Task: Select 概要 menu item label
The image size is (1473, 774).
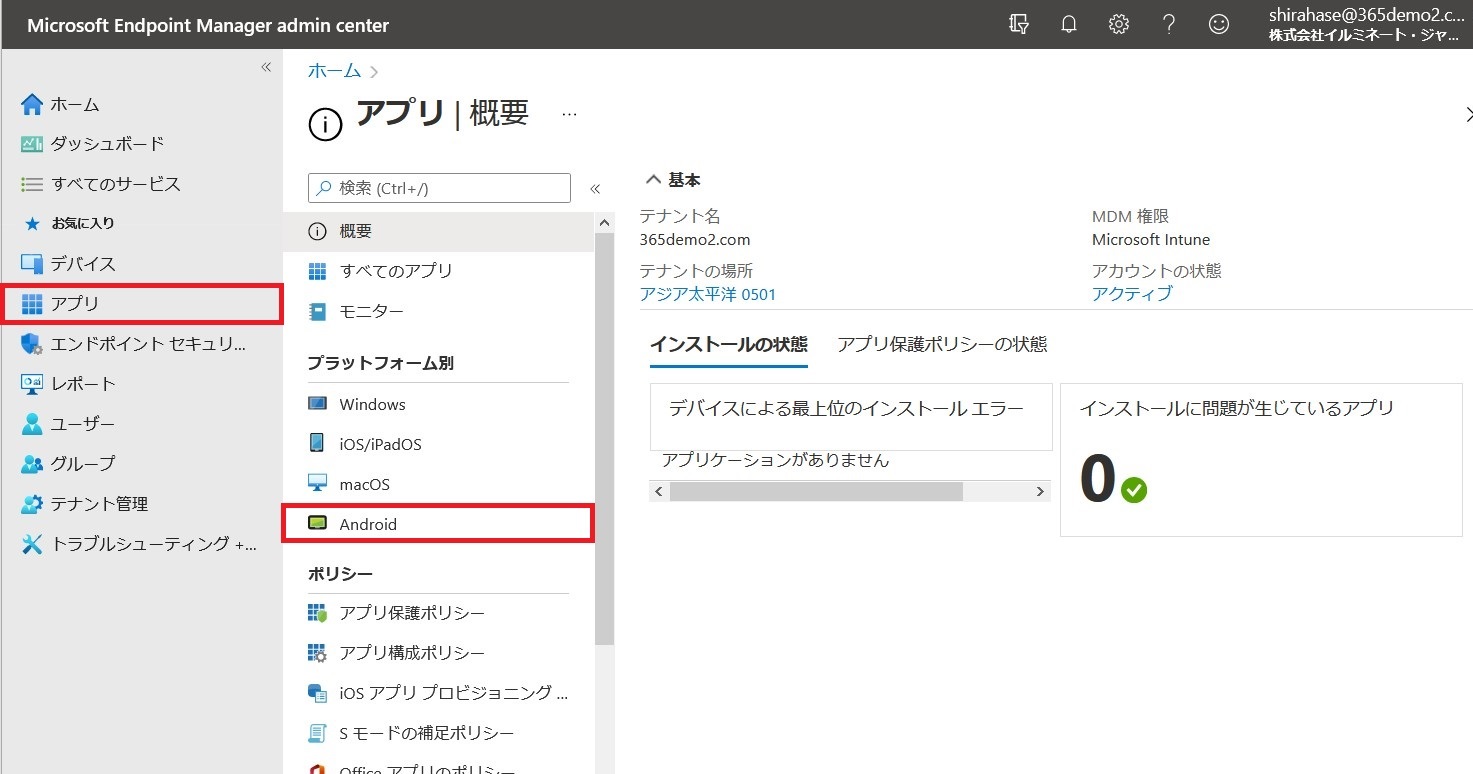Action: click(356, 231)
